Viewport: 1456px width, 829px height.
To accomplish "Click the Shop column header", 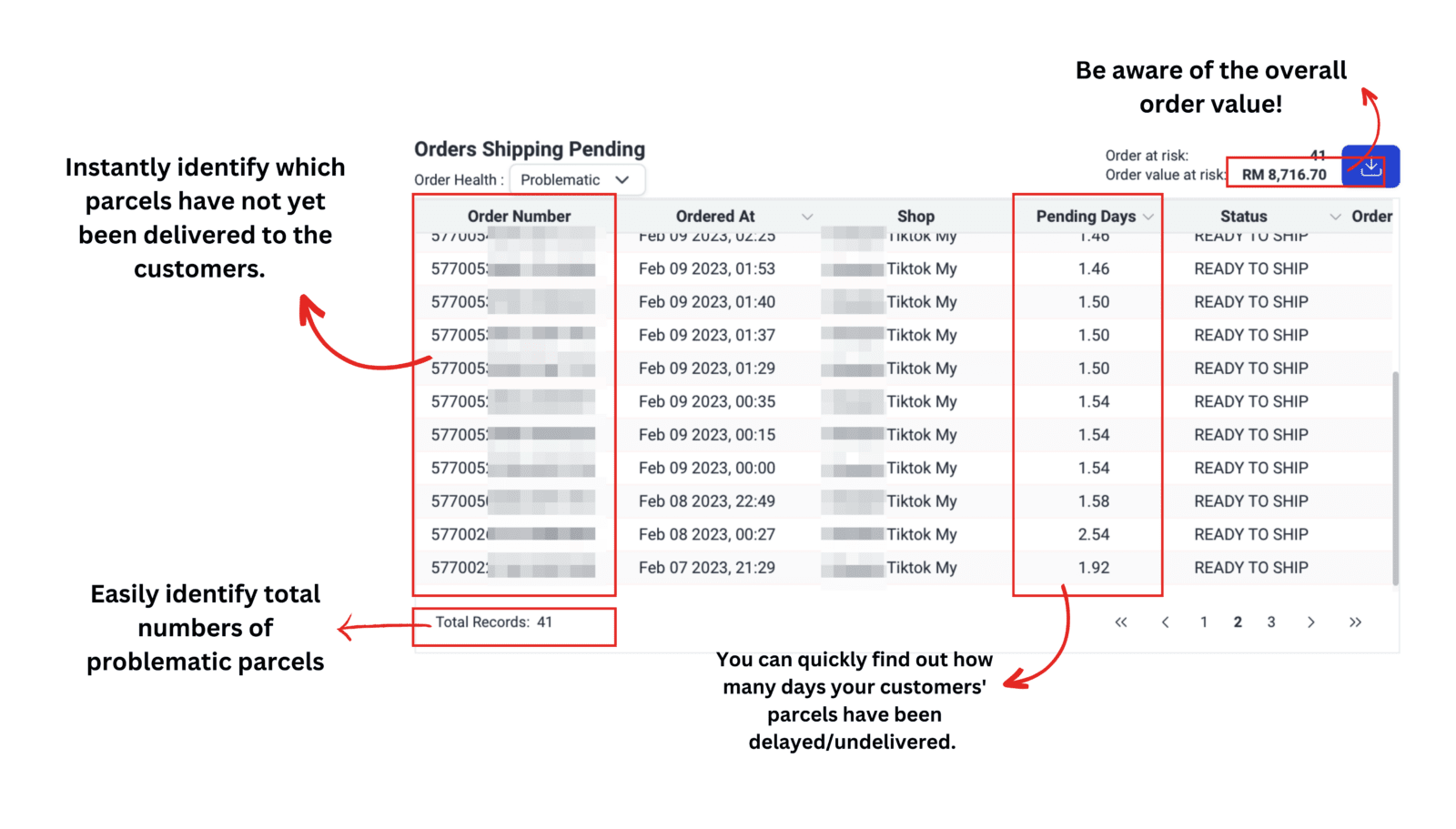I will [x=915, y=217].
